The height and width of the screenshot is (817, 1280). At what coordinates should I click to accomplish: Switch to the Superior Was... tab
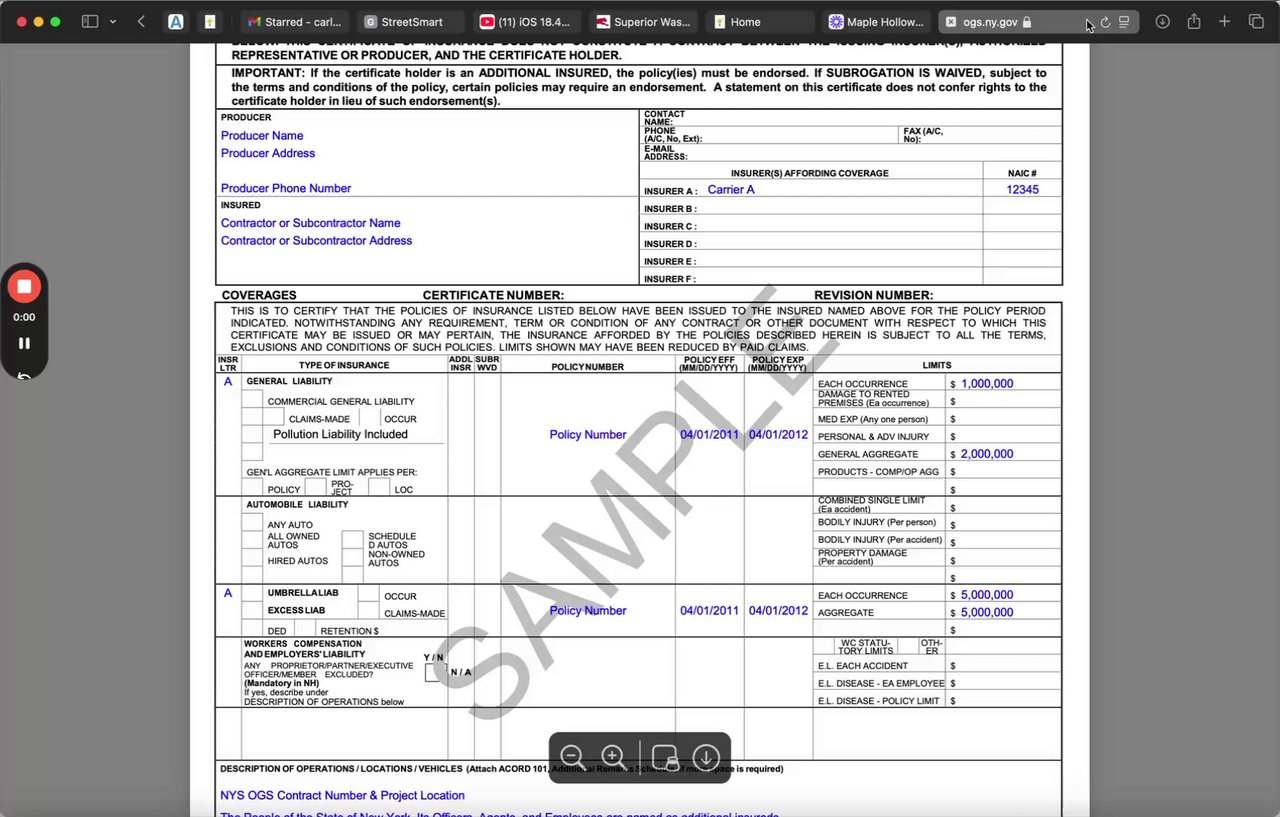pyautogui.click(x=643, y=21)
